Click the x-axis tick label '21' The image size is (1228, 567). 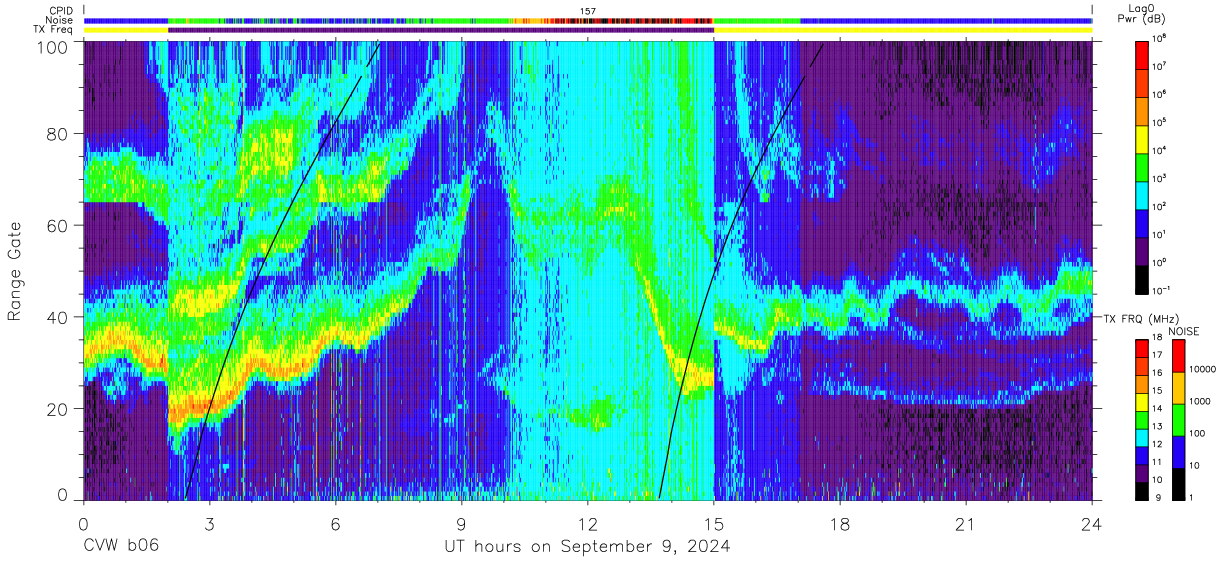click(966, 524)
